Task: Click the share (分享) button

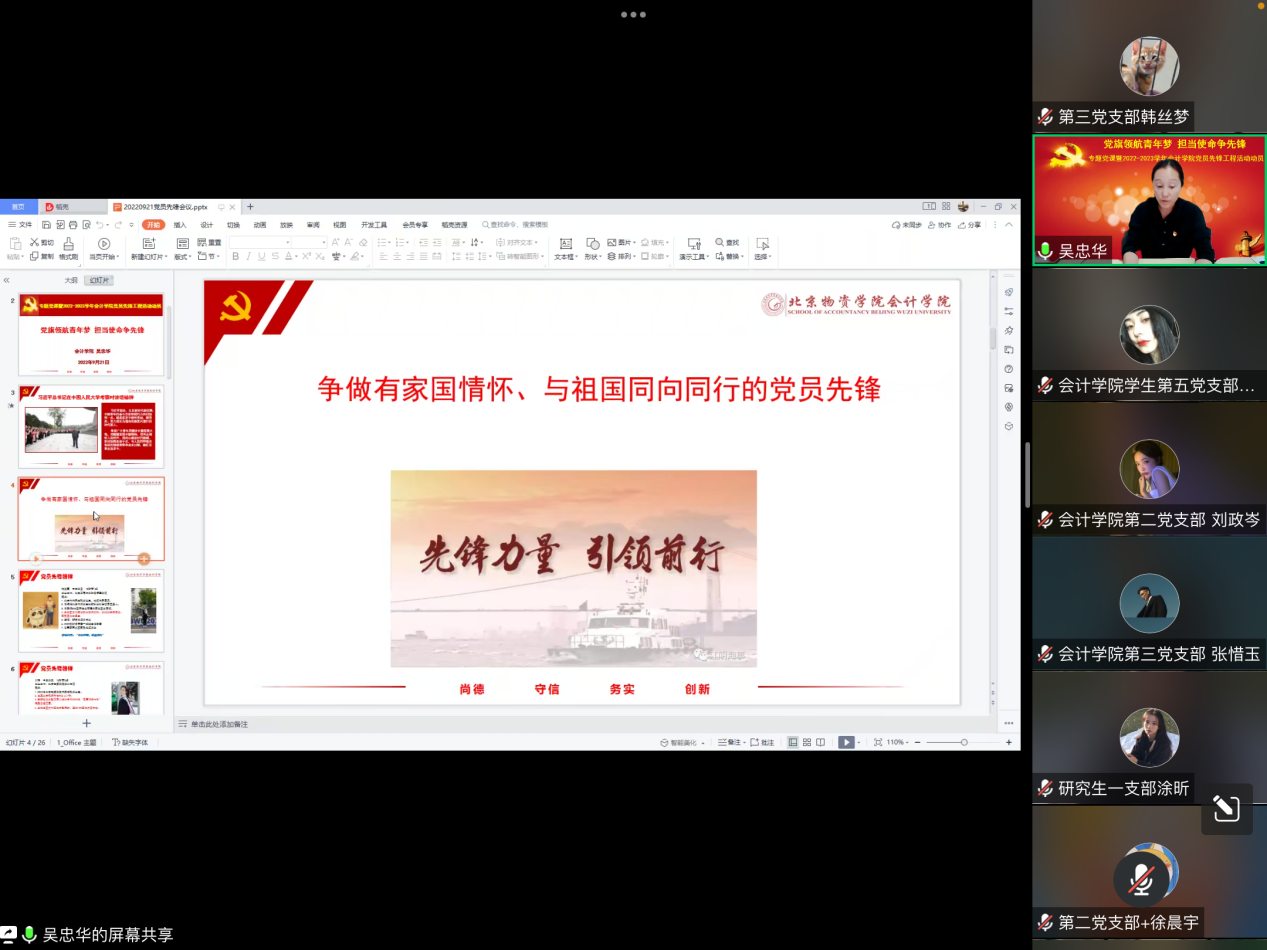Action: pos(969,225)
